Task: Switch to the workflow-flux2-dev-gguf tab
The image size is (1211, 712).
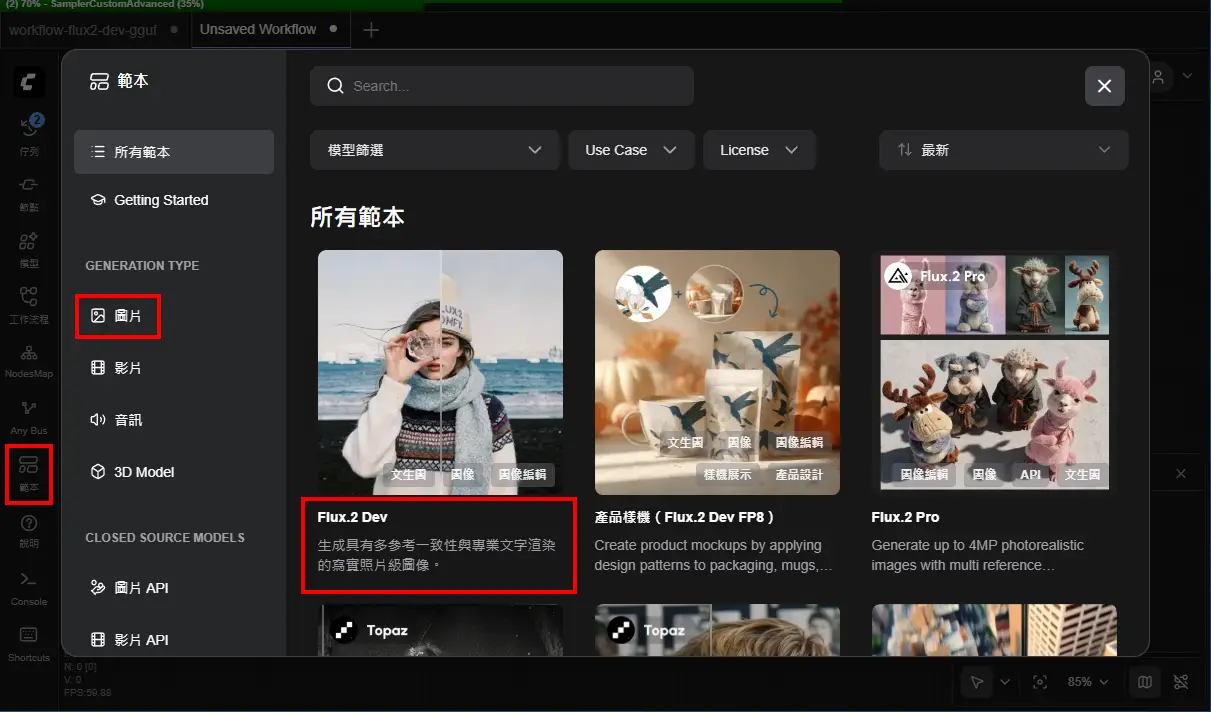Action: click(85, 29)
